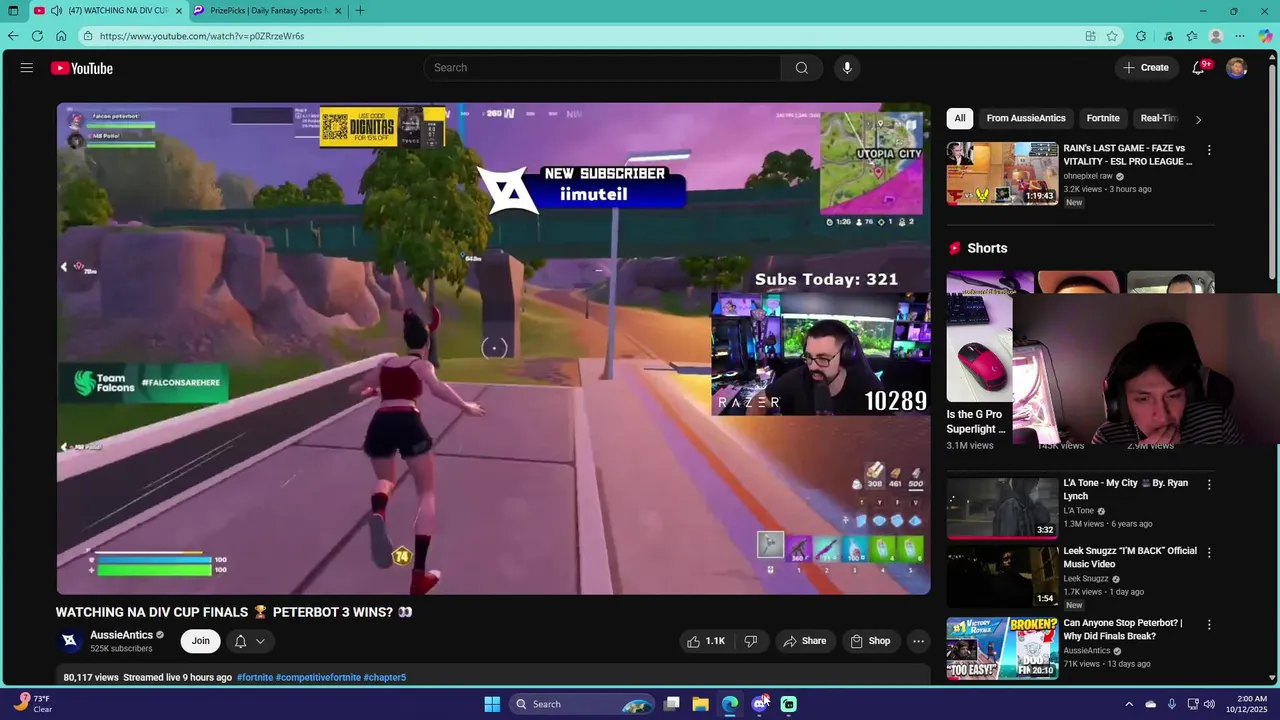Go to YouTube home via logo
Viewport: 1280px width, 720px height.
point(82,68)
